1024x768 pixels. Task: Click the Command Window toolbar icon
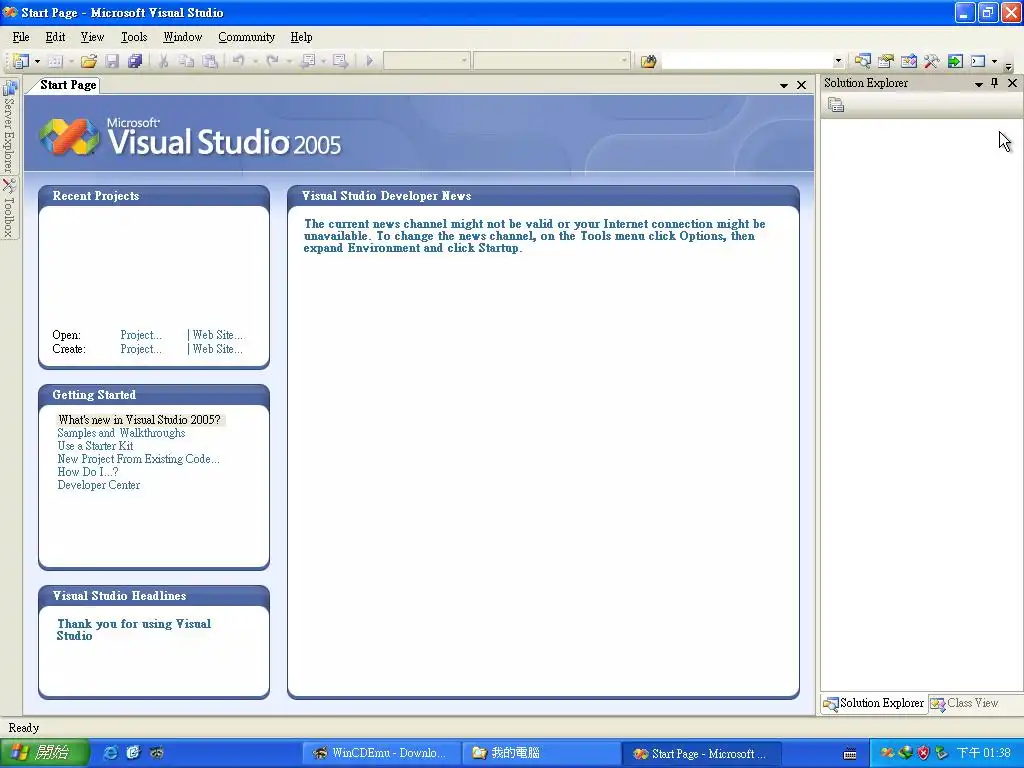978,61
